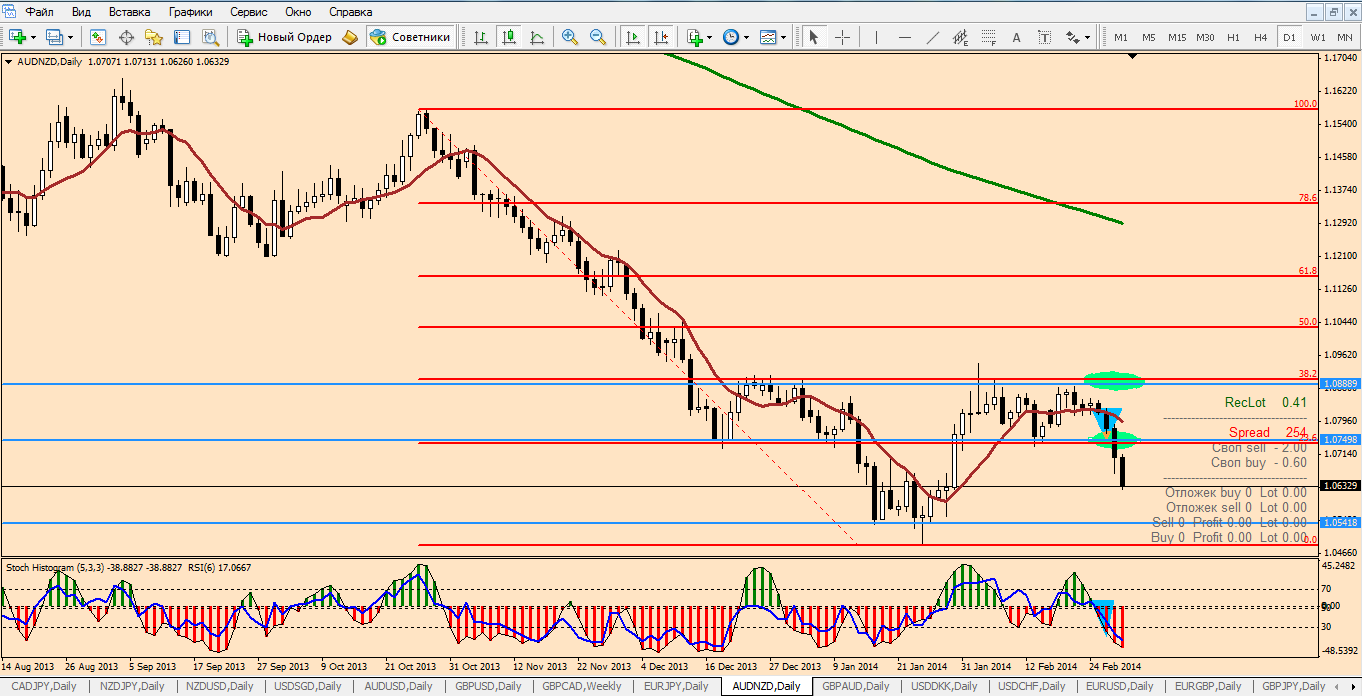Toggle chart auto scroll

click(x=633, y=37)
